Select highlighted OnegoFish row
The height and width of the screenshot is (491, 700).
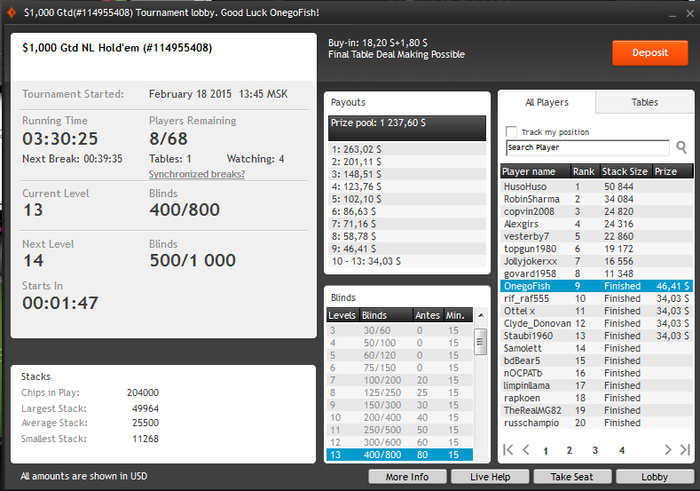coord(596,286)
